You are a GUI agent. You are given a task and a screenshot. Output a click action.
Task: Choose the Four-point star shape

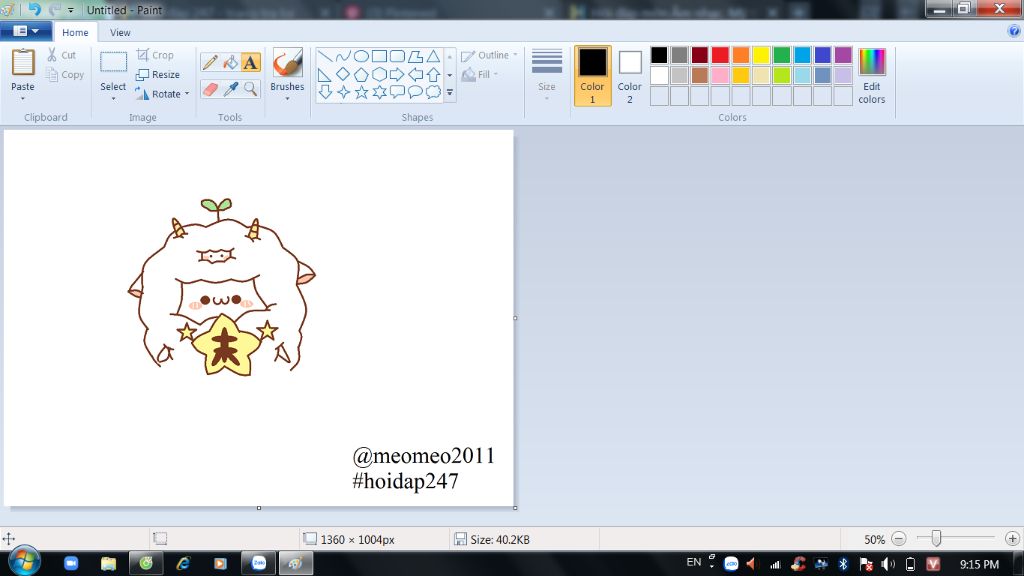343,92
